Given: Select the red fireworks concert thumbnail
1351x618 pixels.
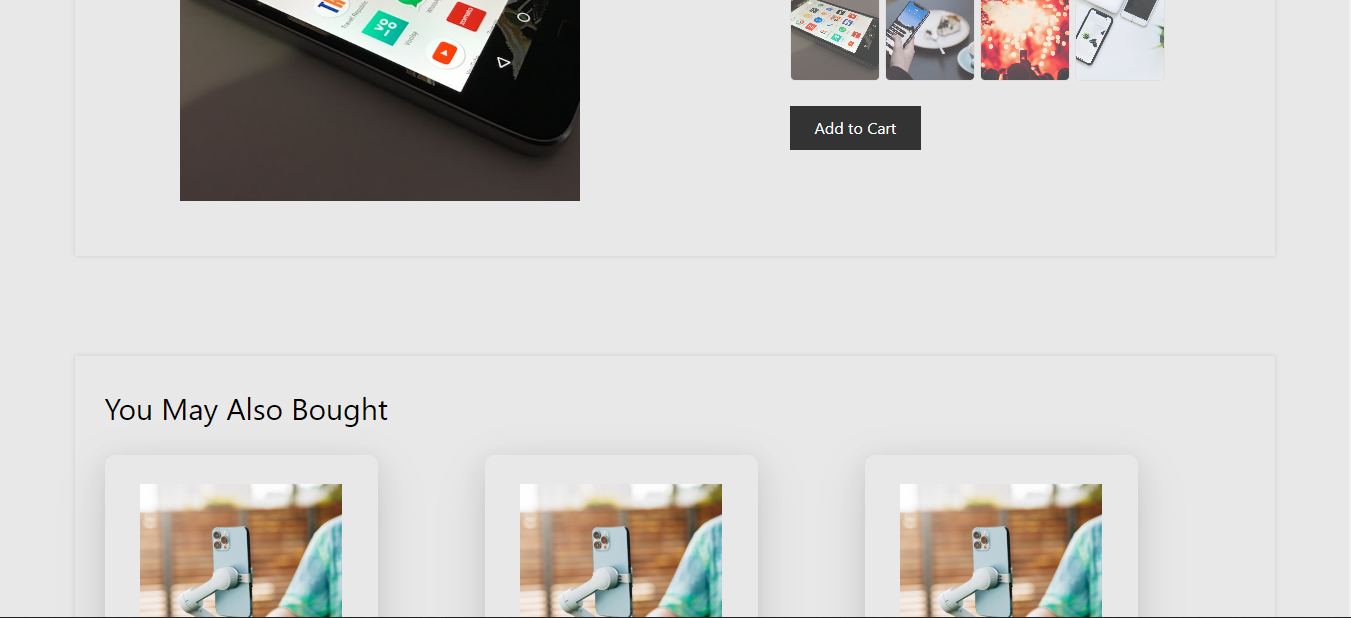Looking at the screenshot, I should (1025, 40).
